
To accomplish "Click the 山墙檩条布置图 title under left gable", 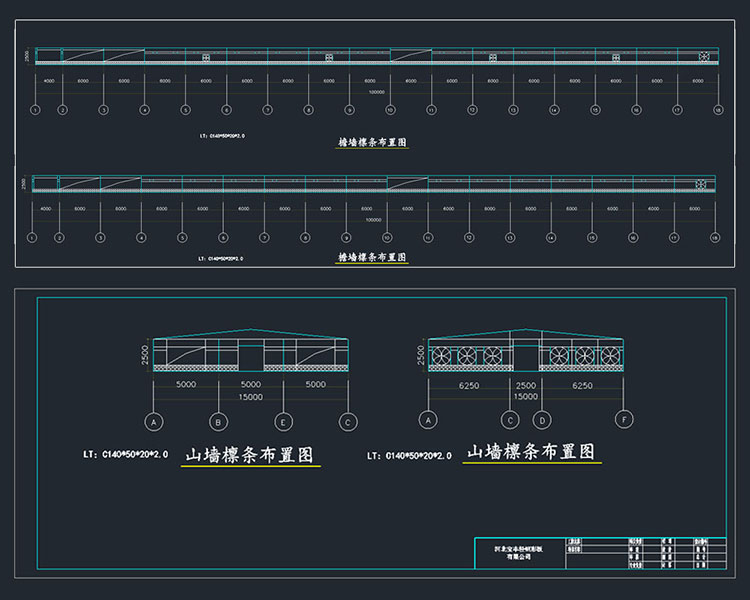I will coord(251,454).
